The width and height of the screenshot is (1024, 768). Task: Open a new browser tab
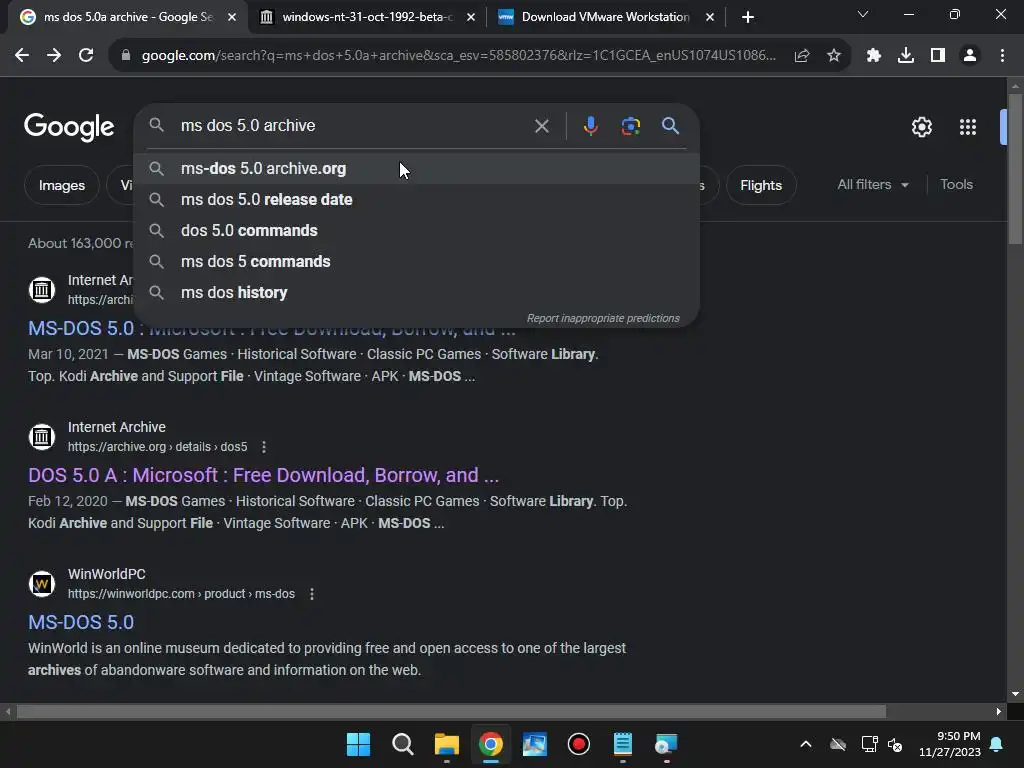748,17
